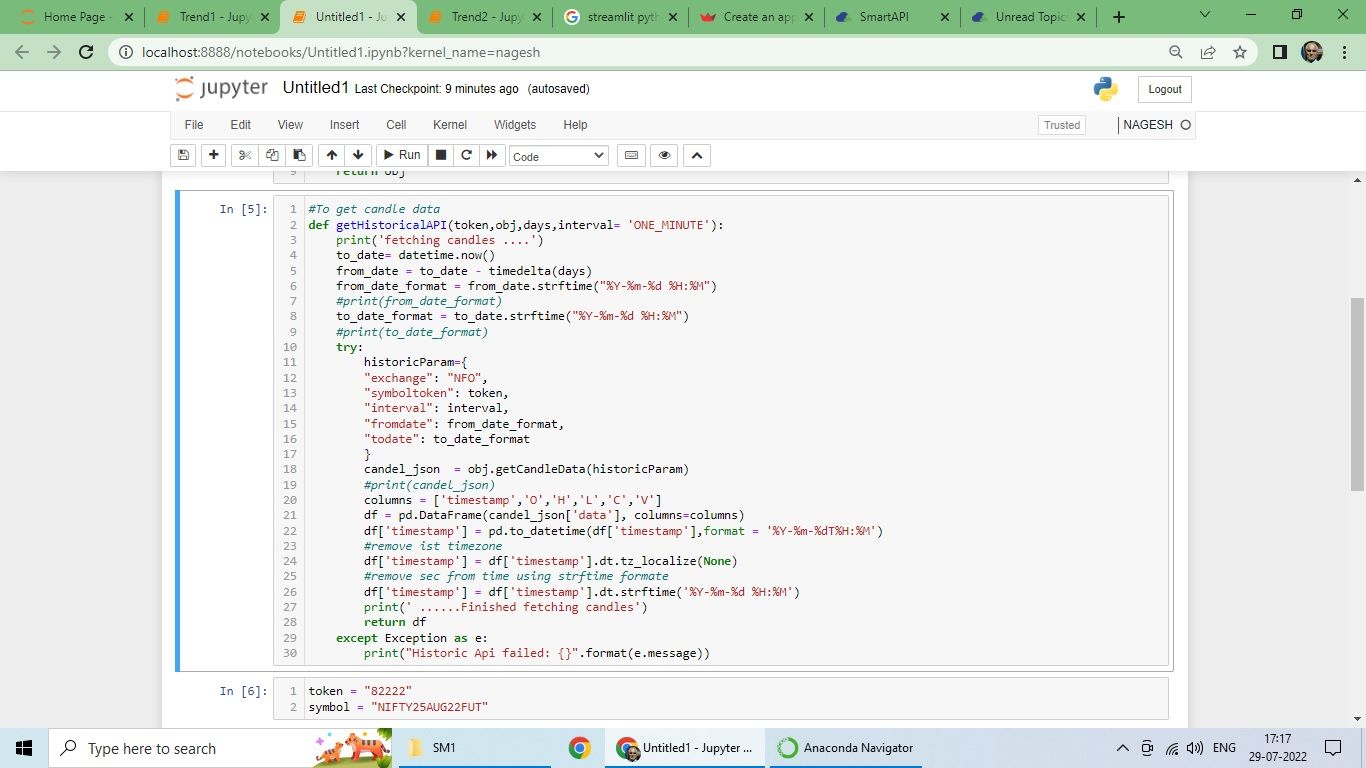Interrupt the kernel with stop icon
The height and width of the screenshot is (768, 1366).
pyautogui.click(x=440, y=155)
